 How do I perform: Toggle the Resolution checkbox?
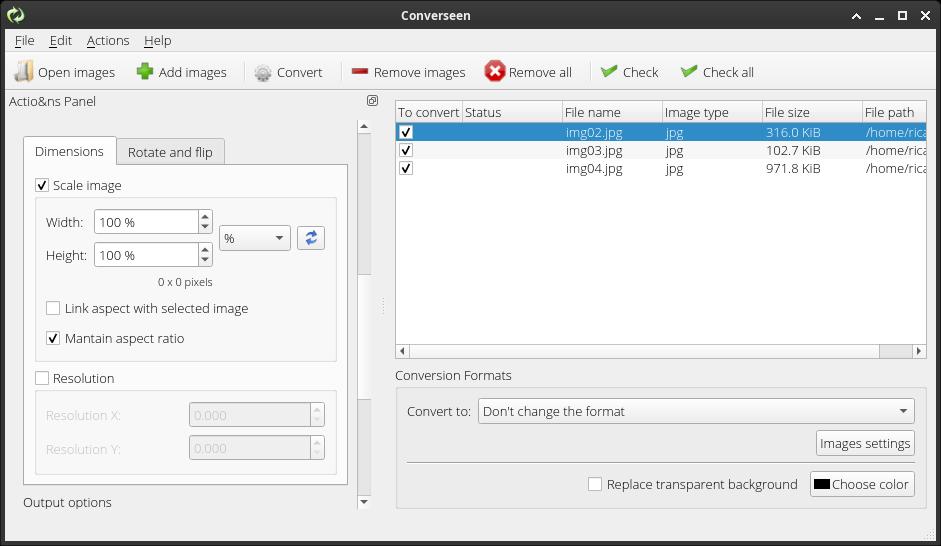point(42,378)
